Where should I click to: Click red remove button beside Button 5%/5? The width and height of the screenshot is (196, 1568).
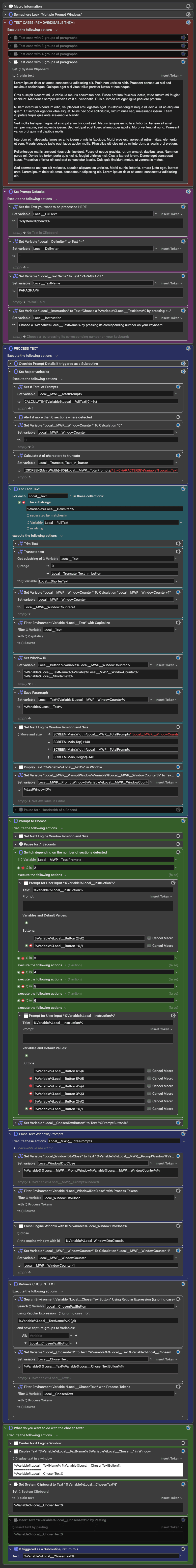(31, 1079)
